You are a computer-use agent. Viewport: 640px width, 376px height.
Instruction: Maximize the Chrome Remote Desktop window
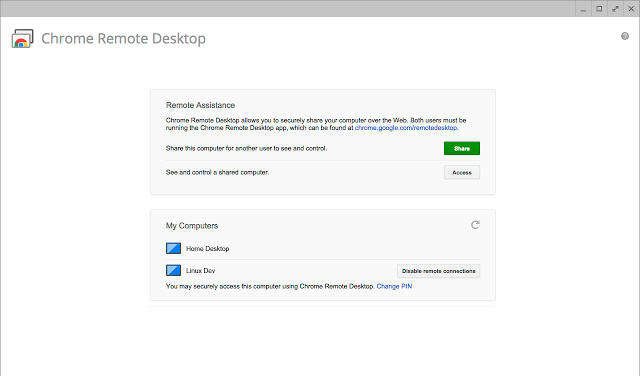(x=599, y=9)
